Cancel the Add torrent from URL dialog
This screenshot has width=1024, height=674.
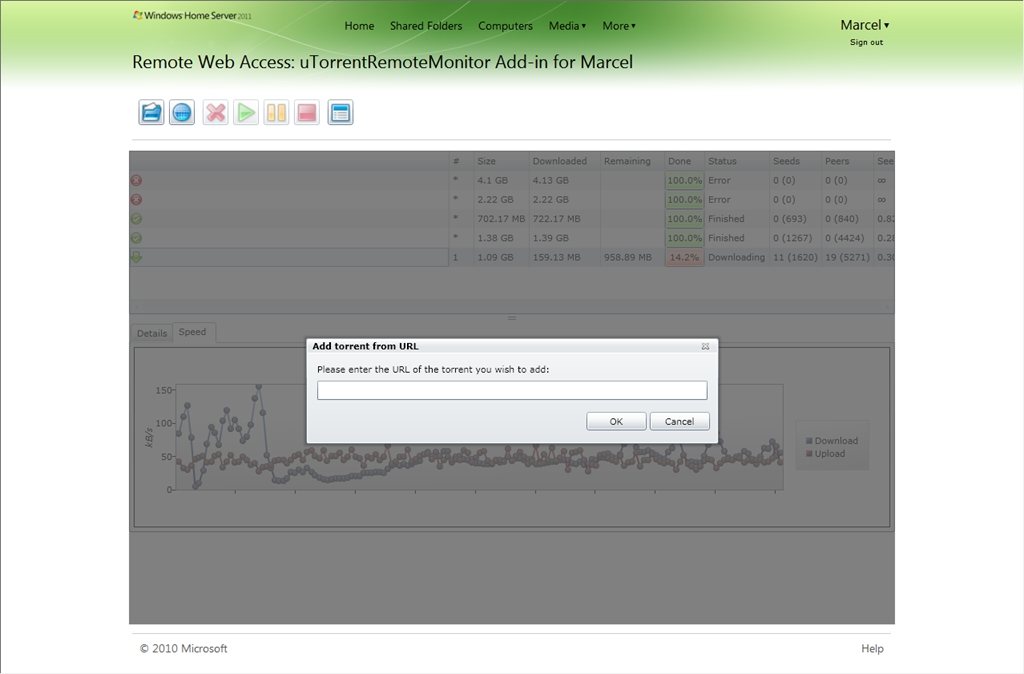(679, 421)
